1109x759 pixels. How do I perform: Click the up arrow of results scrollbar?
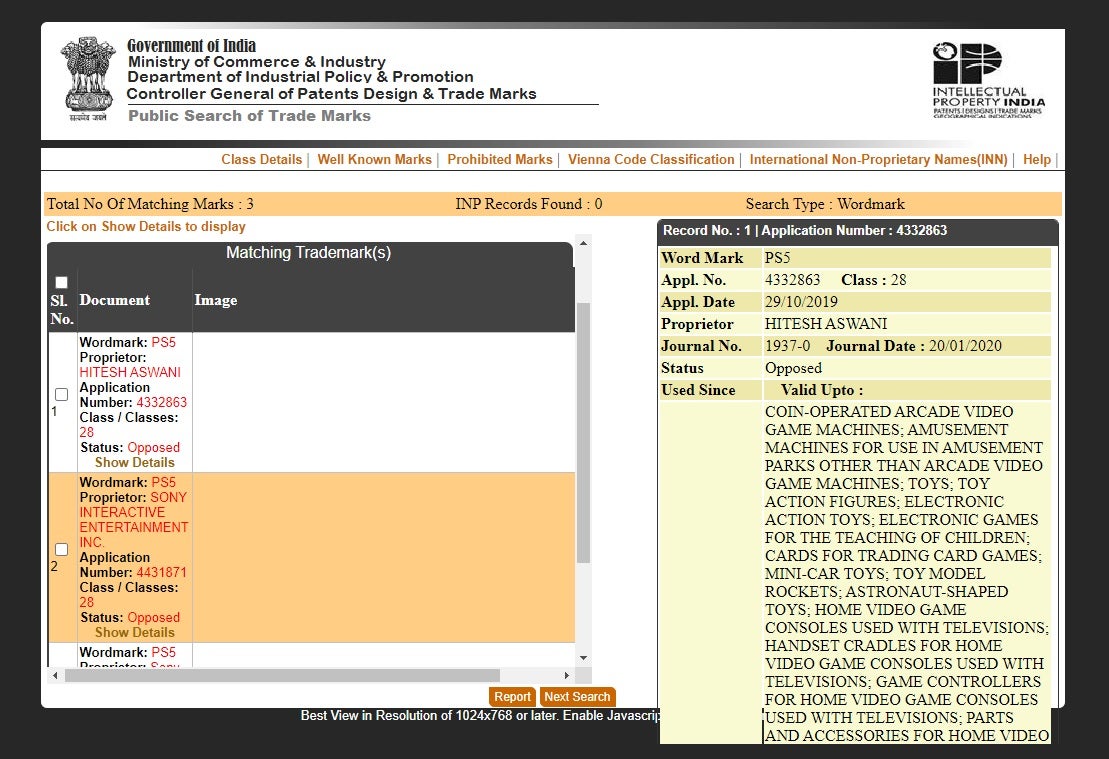tap(583, 243)
